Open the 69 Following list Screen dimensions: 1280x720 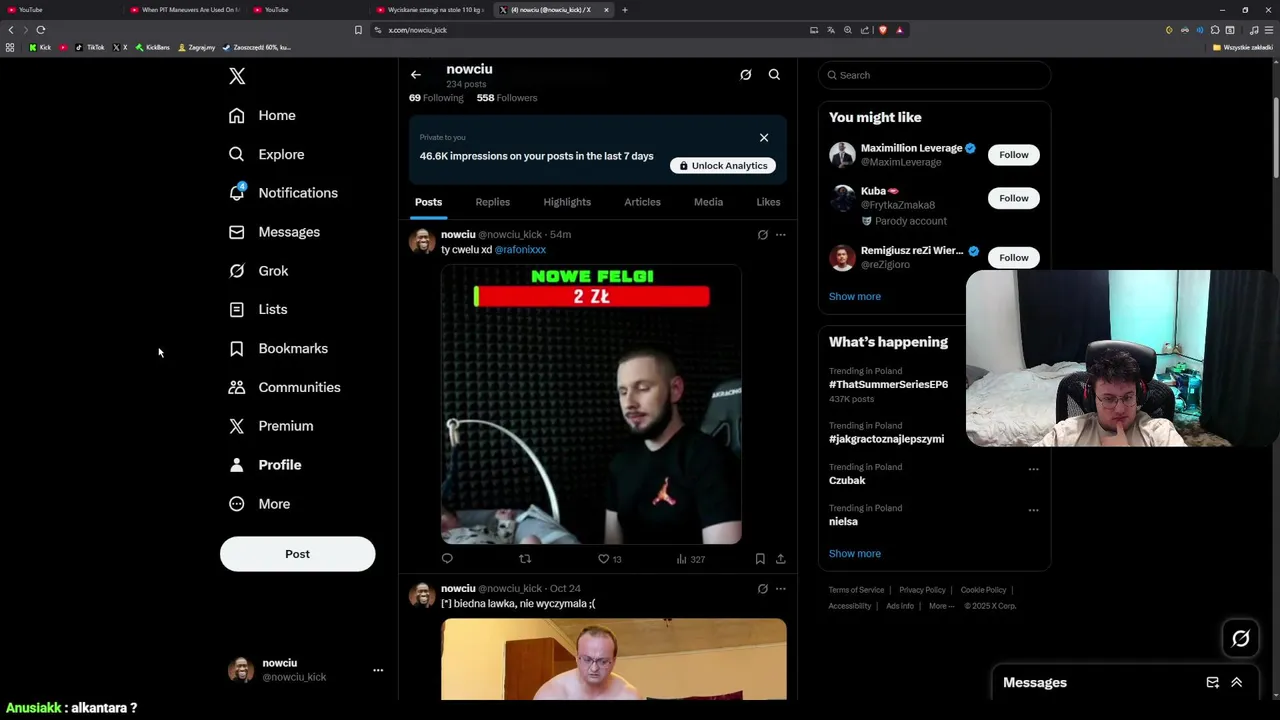point(436,98)
